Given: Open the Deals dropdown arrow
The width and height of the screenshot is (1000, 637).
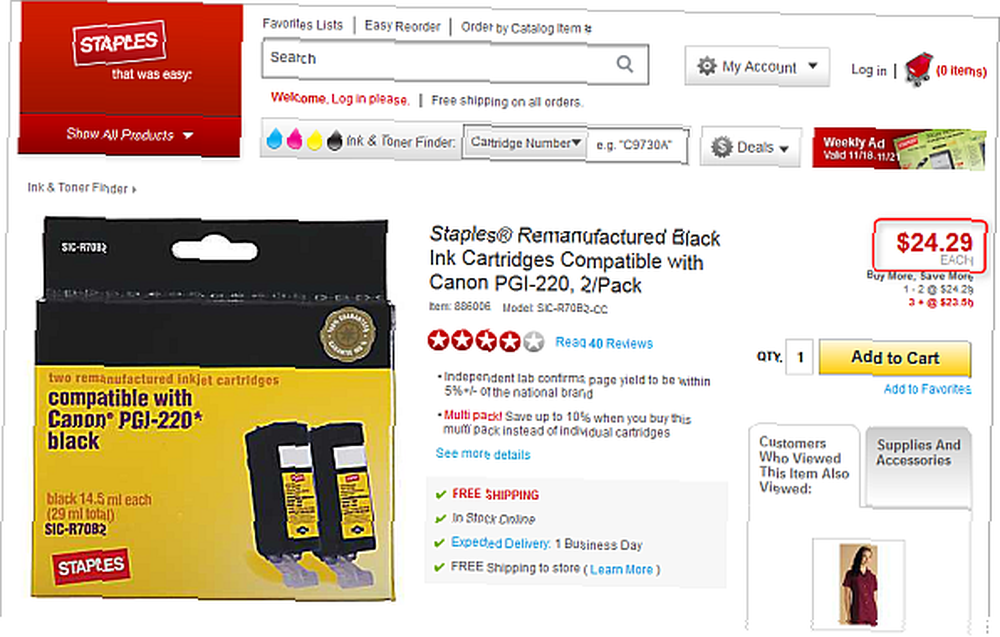Looking at the screenshot, I should click(x=784, y=149).
